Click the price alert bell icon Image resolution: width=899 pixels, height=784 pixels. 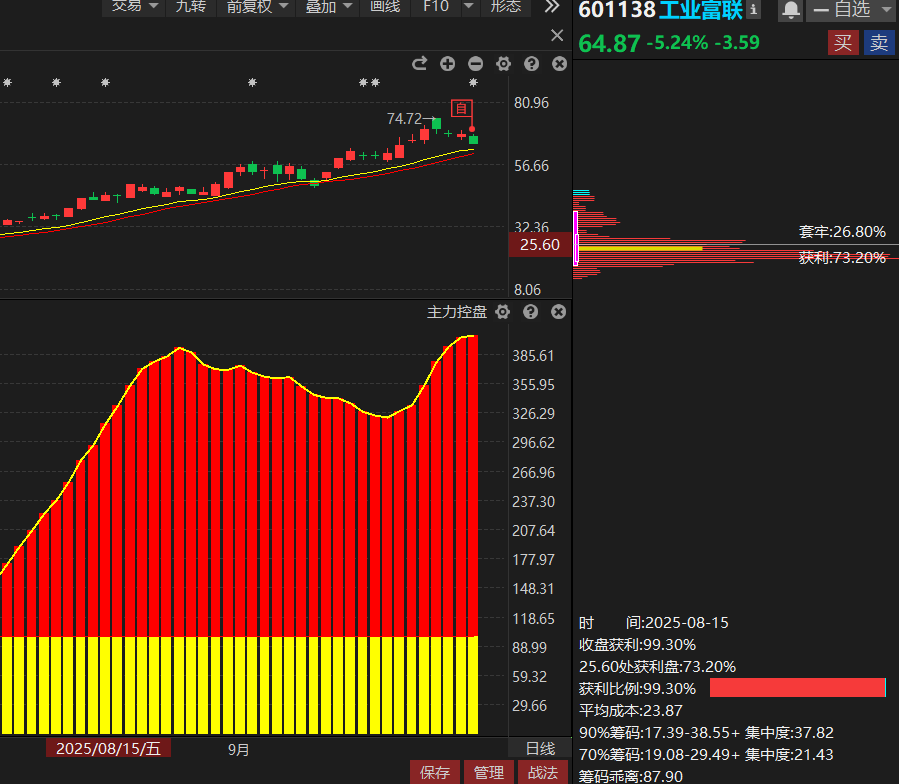(x=791, y=10)
